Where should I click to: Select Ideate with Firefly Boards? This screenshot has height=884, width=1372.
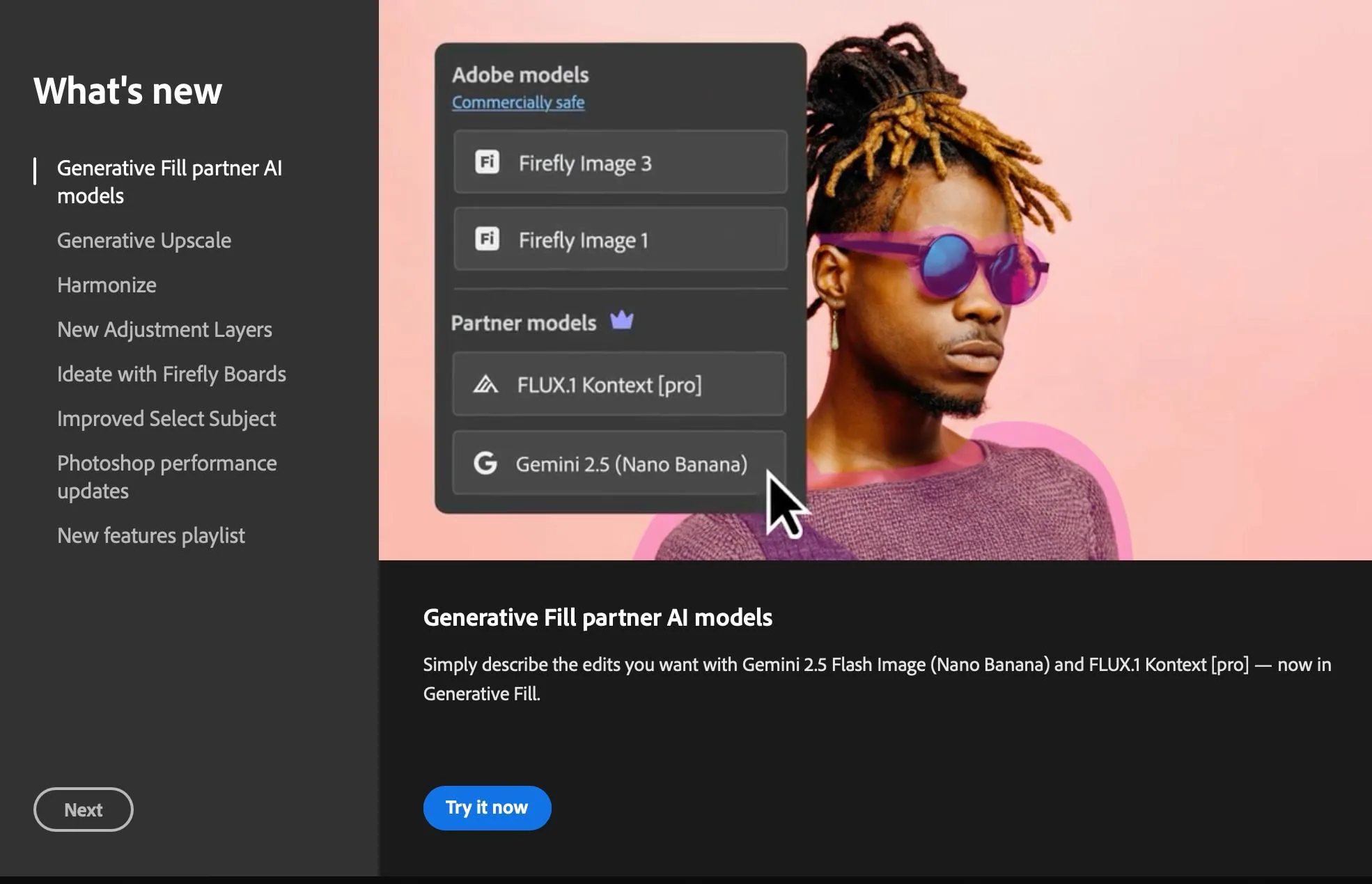point(171,374)
